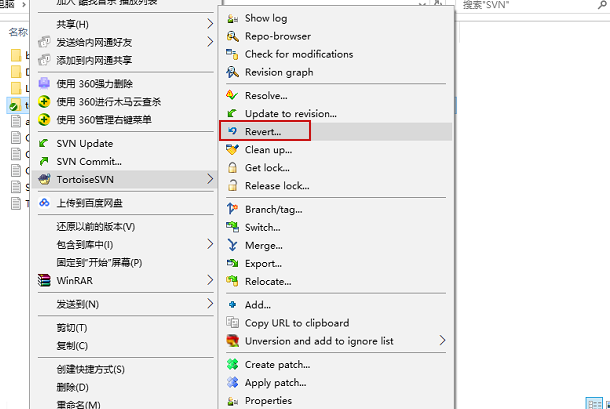Click the Branch/tag icon
610x409 pixels.
pos(233,209)
